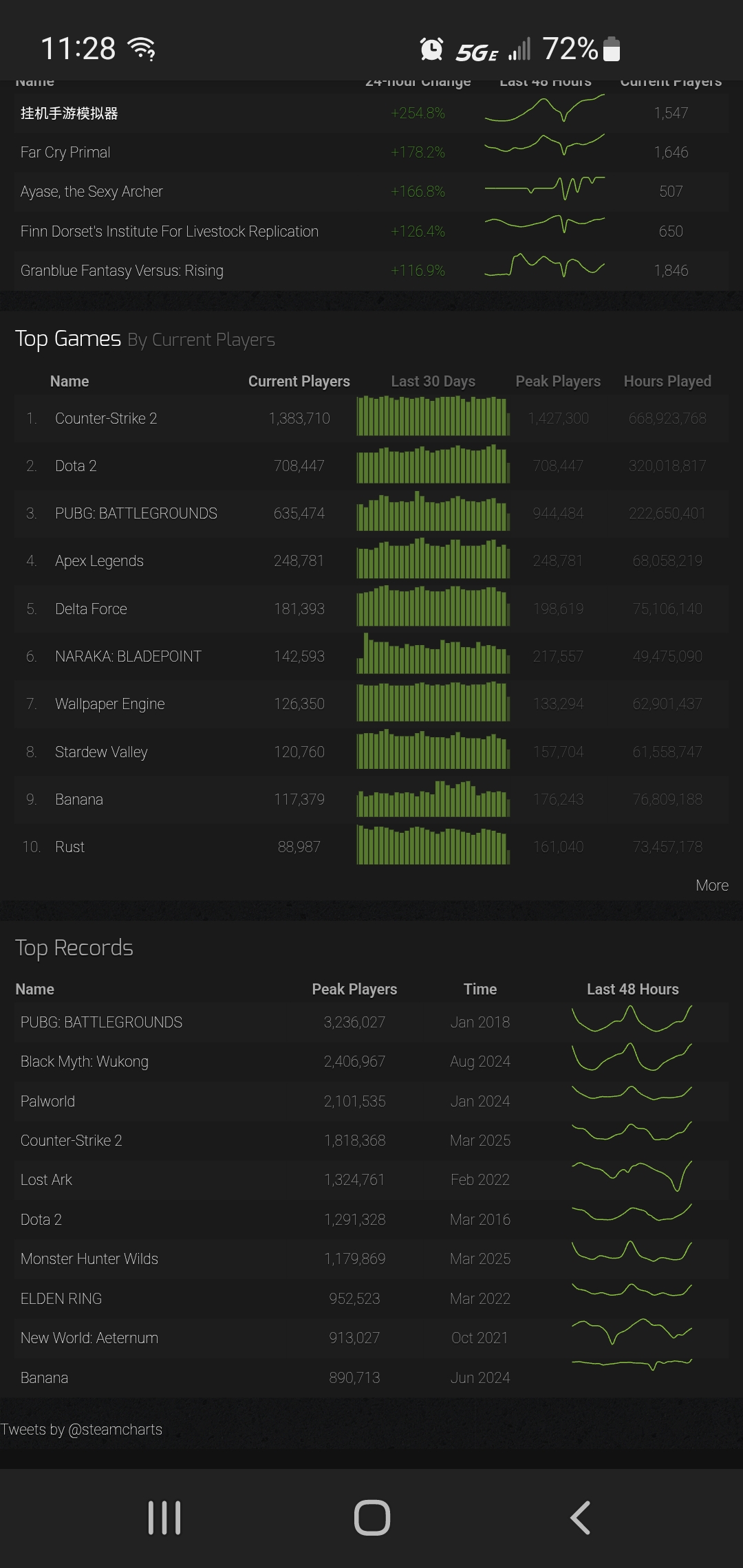Open Monster Hunter Wilds record entry
Viewport: 743px width, 1568px height.
pyautogui.click(x=89, y=1259)
